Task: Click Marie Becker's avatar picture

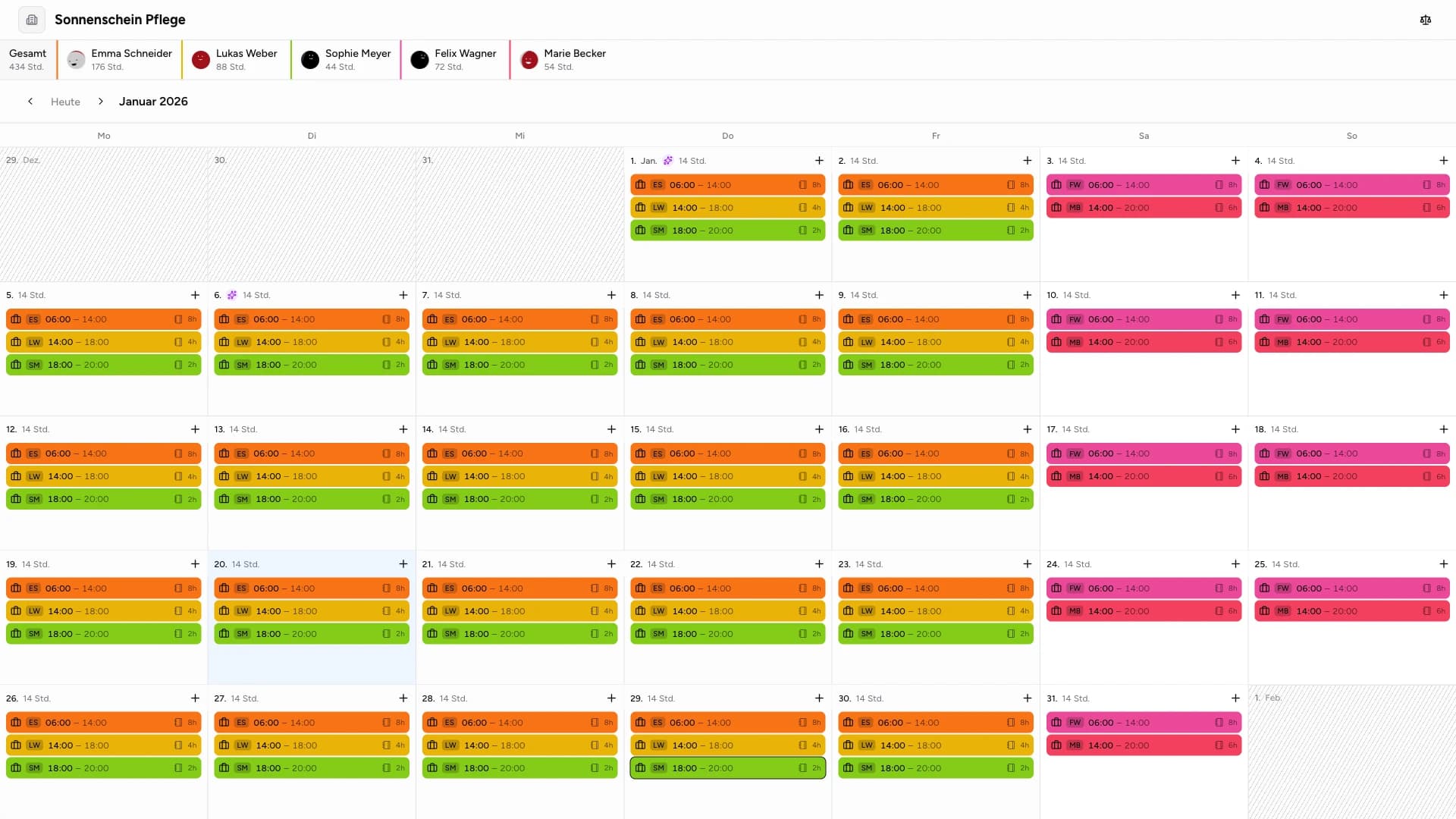Action: click(x=529, y=60)
